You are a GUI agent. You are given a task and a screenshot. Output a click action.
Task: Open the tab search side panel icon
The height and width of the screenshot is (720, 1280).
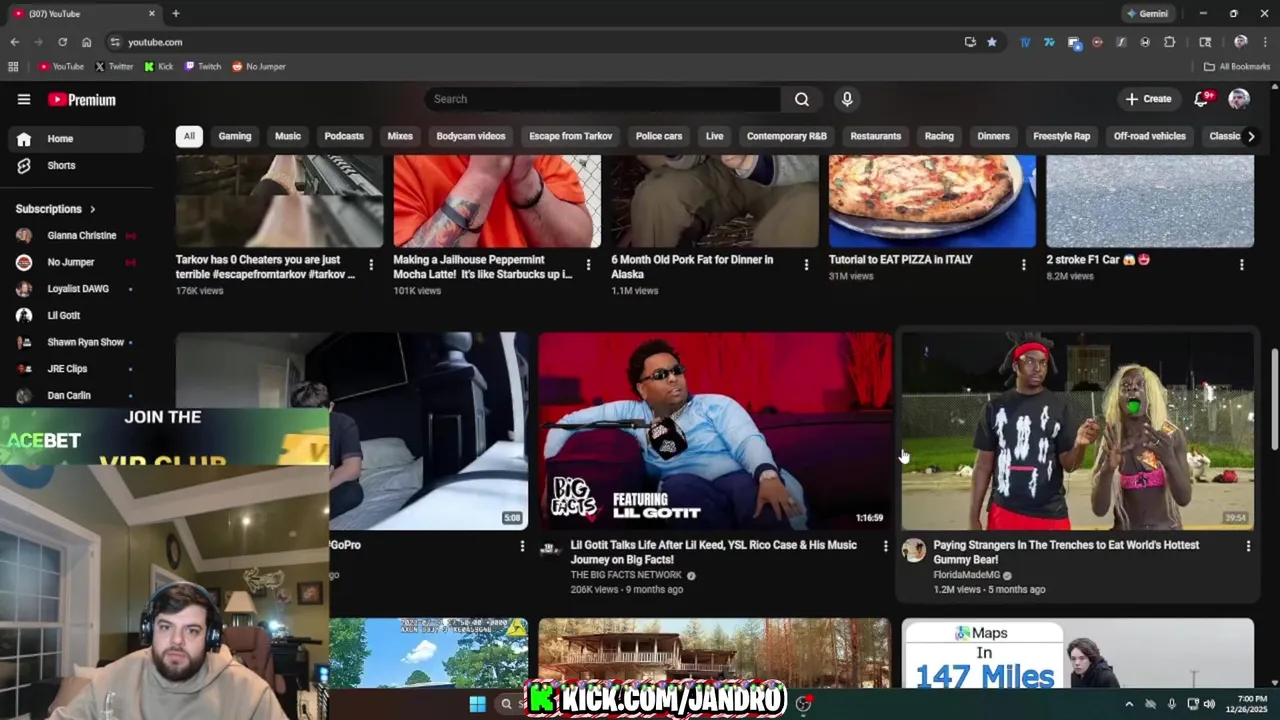click(1205, 42)
